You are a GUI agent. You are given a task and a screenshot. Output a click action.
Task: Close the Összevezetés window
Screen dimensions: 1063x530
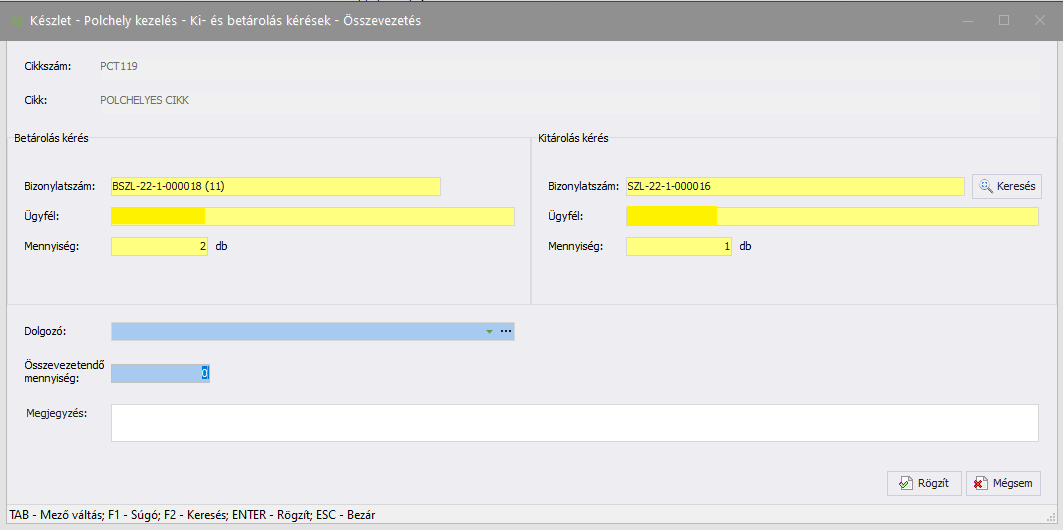1040,20
